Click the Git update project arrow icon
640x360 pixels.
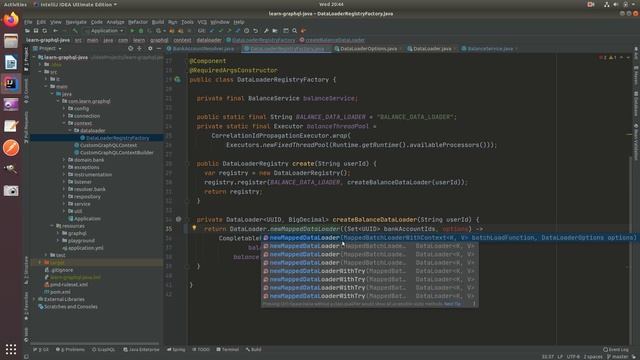(212, 31)
